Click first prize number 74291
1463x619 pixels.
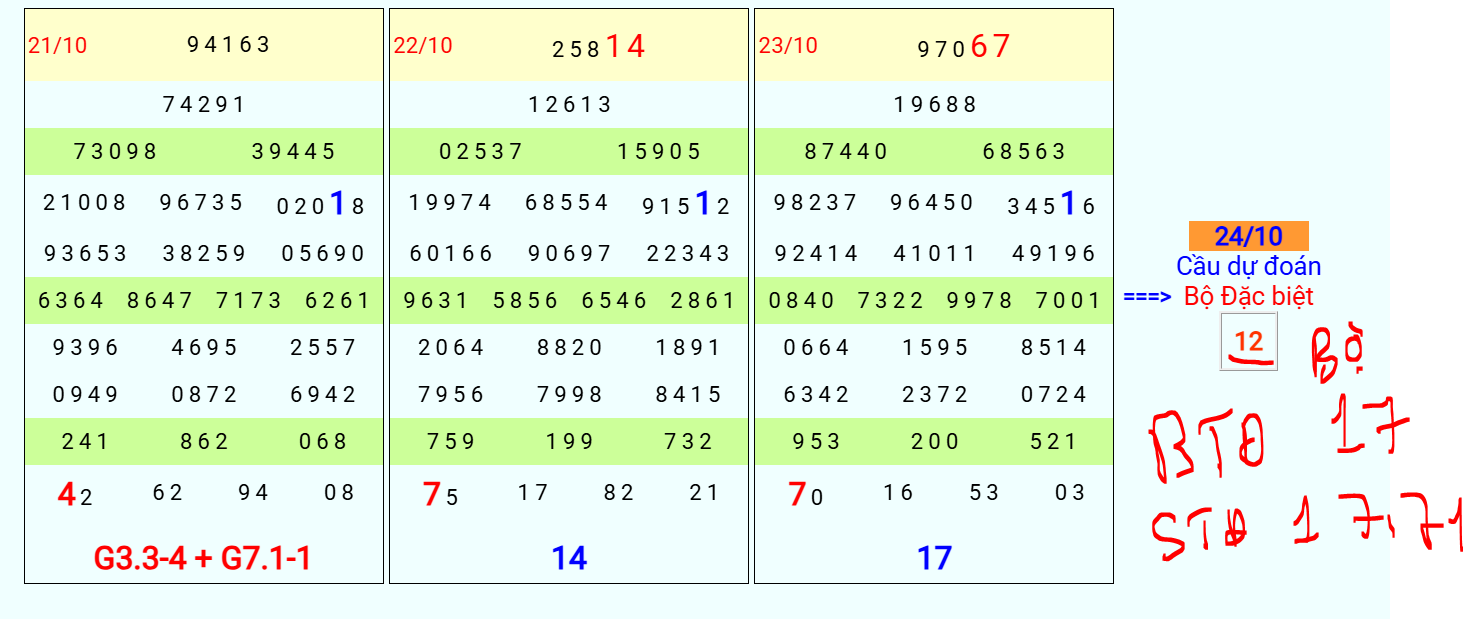coord(204,104)
